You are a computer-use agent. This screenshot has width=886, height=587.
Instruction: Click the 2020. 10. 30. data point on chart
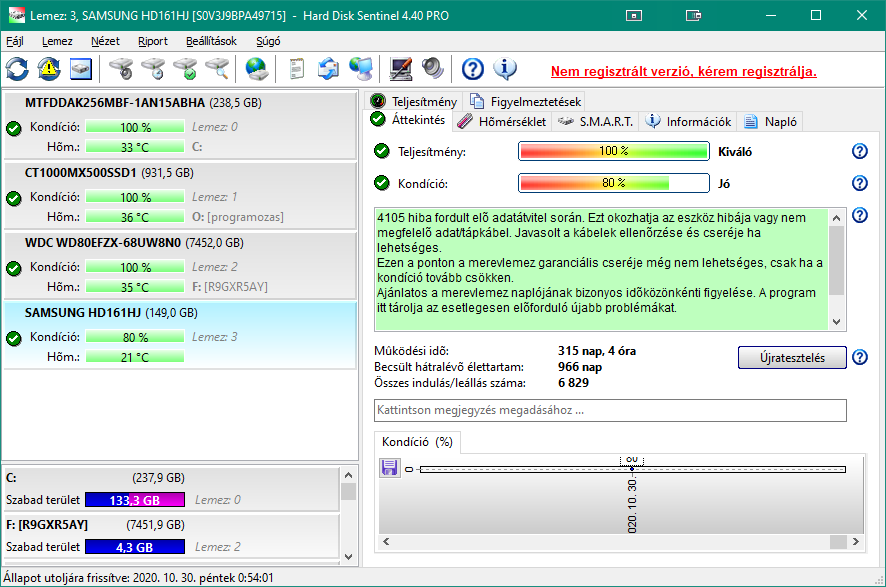coord(632,469)
